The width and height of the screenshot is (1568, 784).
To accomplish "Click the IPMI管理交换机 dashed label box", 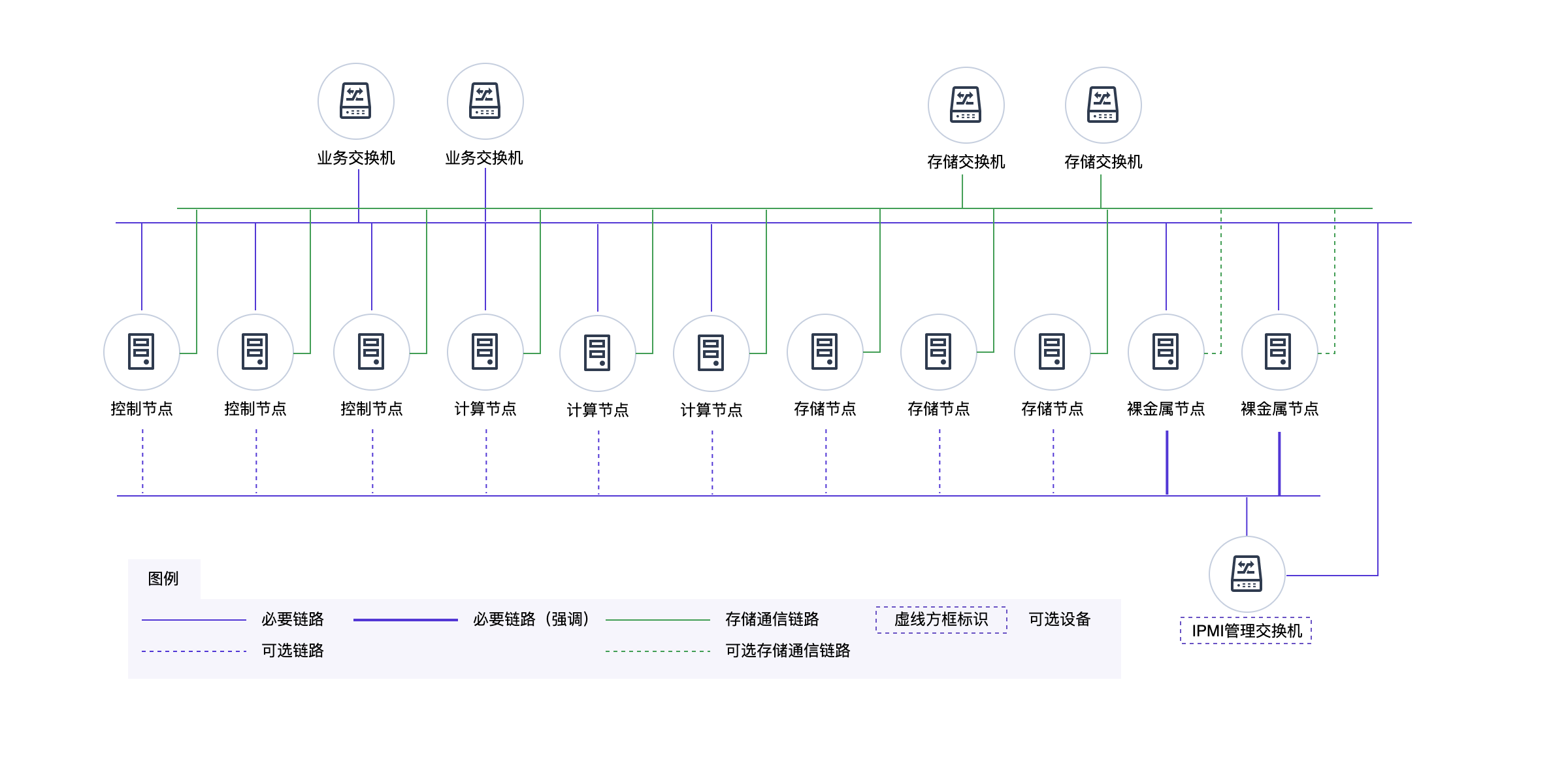I will [x=1246, y=630].
